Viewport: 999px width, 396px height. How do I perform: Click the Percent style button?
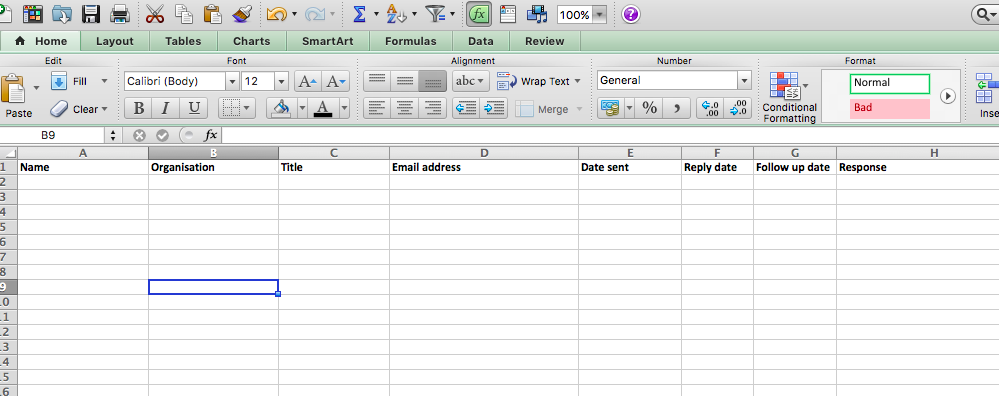pos(649,108)
